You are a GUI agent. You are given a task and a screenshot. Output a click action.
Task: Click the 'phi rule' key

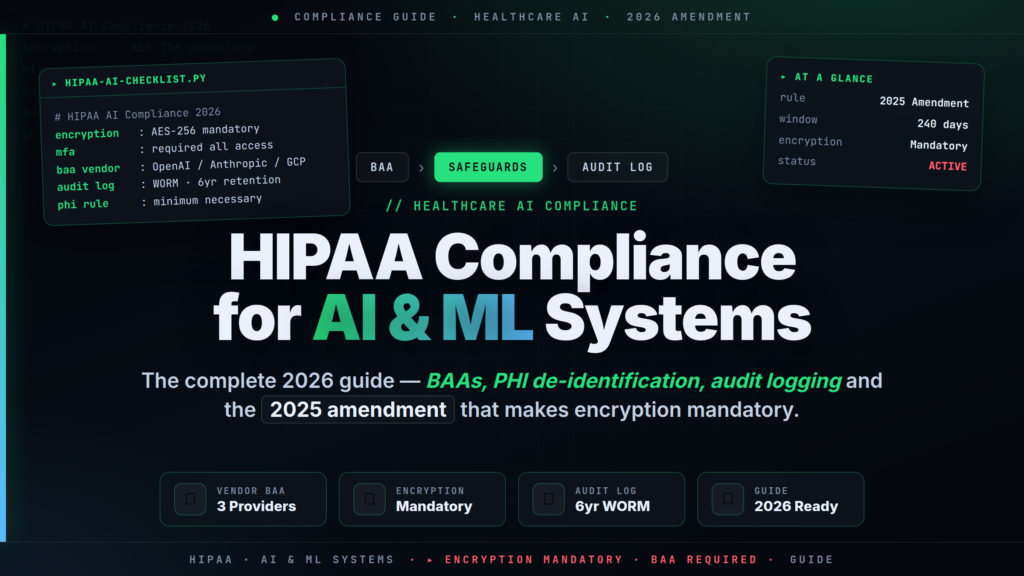(x=83, y=204)
